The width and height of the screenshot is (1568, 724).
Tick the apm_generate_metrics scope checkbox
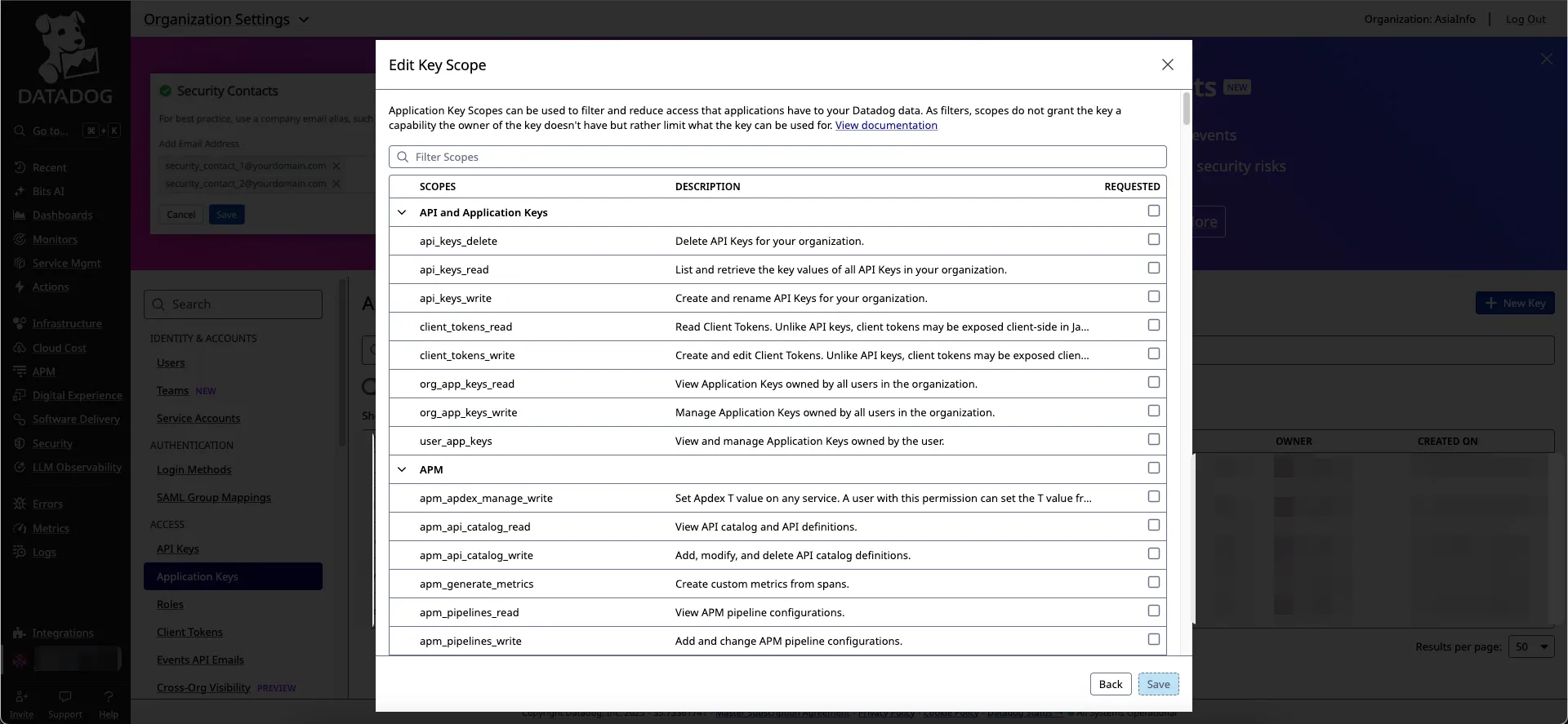1153,583
